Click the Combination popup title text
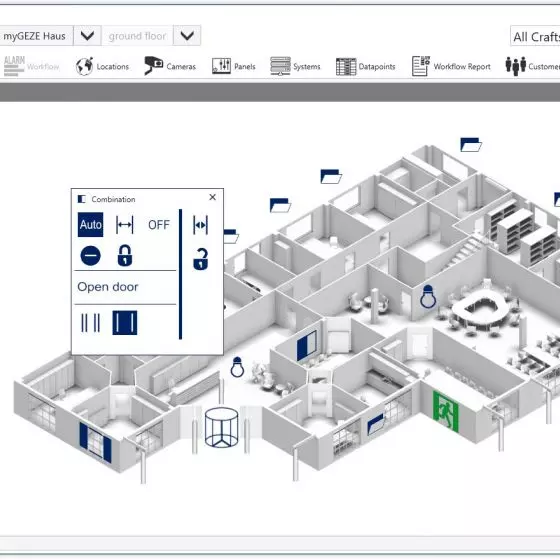 113,199
